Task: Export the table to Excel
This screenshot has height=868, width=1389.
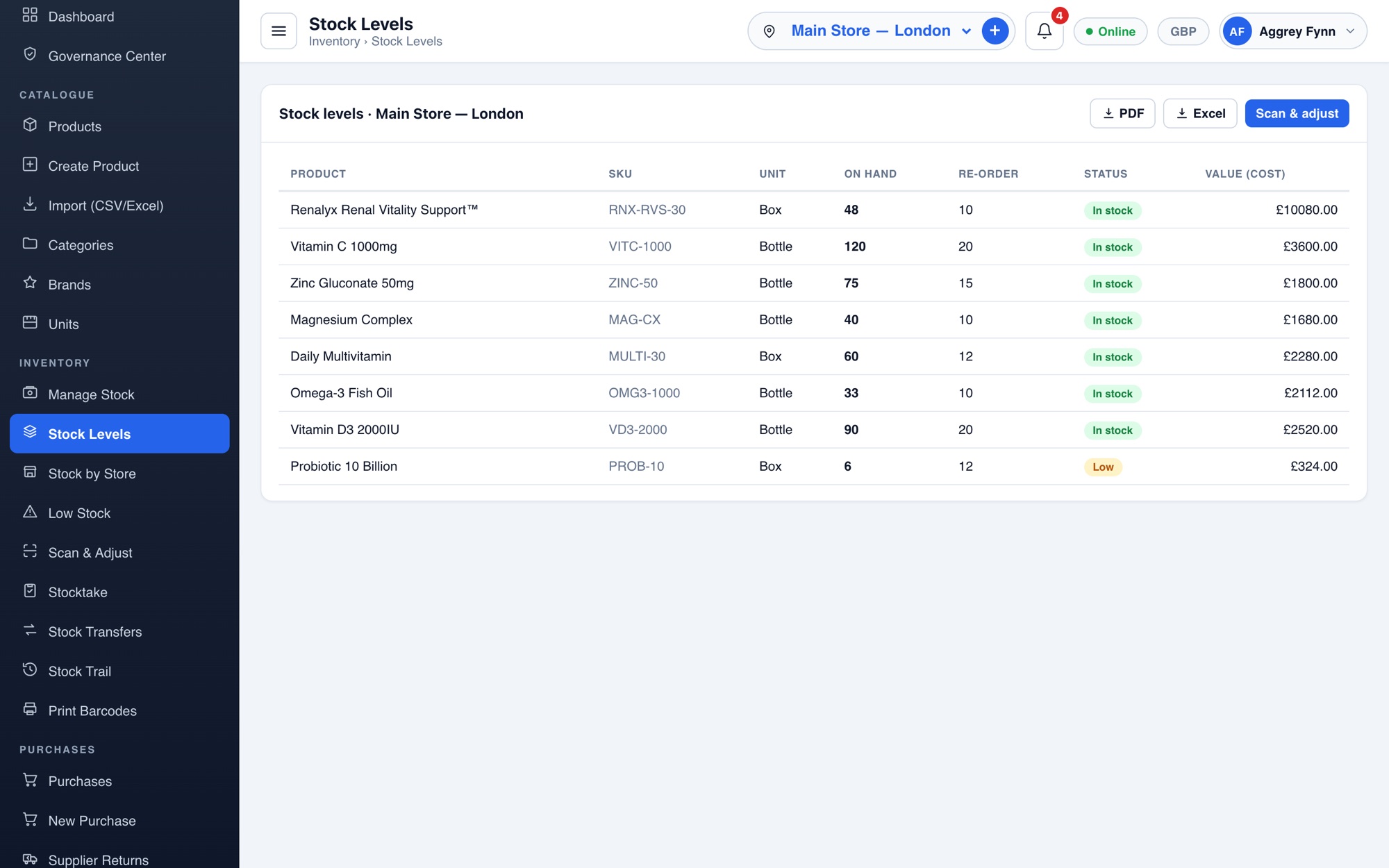Action: coord(1199,113)
